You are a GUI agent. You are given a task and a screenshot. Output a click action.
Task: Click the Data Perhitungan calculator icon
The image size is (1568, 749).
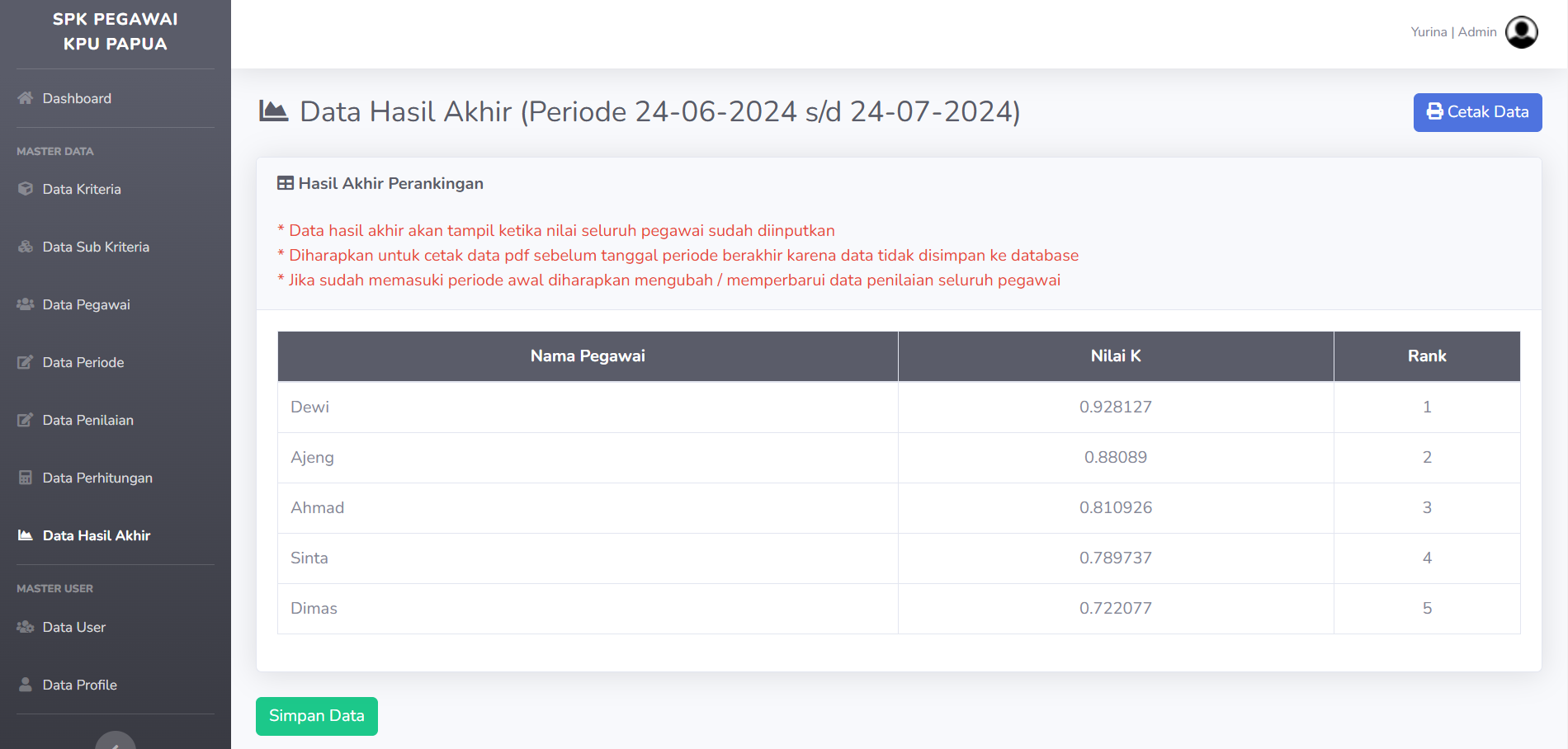tap(26, 478)
